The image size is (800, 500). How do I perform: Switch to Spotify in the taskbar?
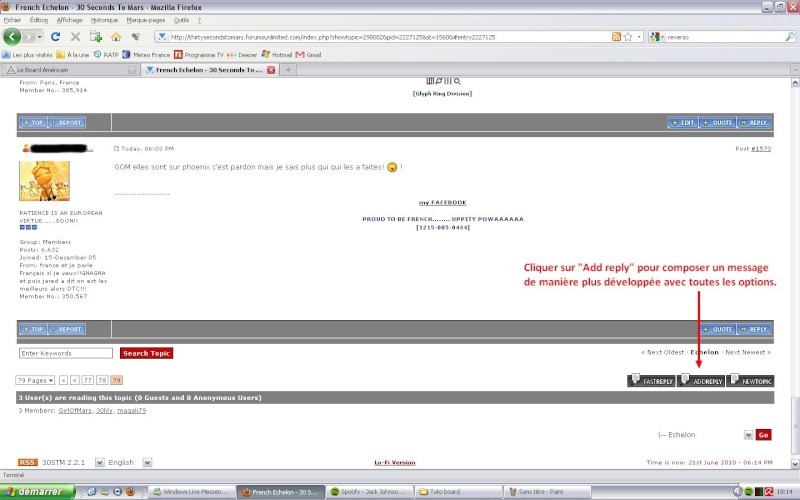click(370, 492)
